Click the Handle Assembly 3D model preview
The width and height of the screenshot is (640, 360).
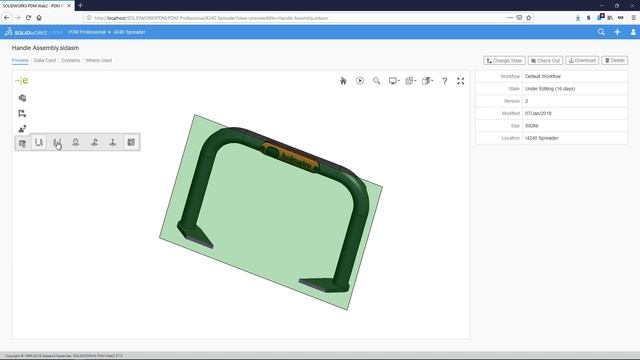271,212
